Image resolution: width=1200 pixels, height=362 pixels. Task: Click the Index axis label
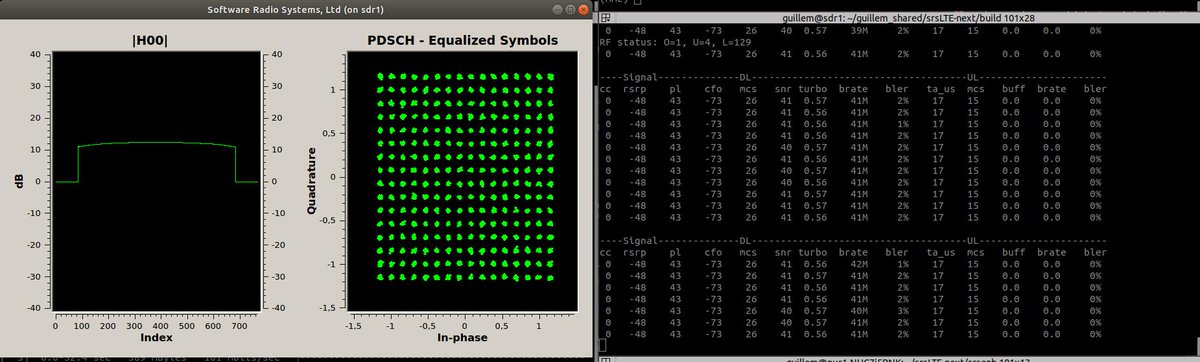[x=157, y=339]
